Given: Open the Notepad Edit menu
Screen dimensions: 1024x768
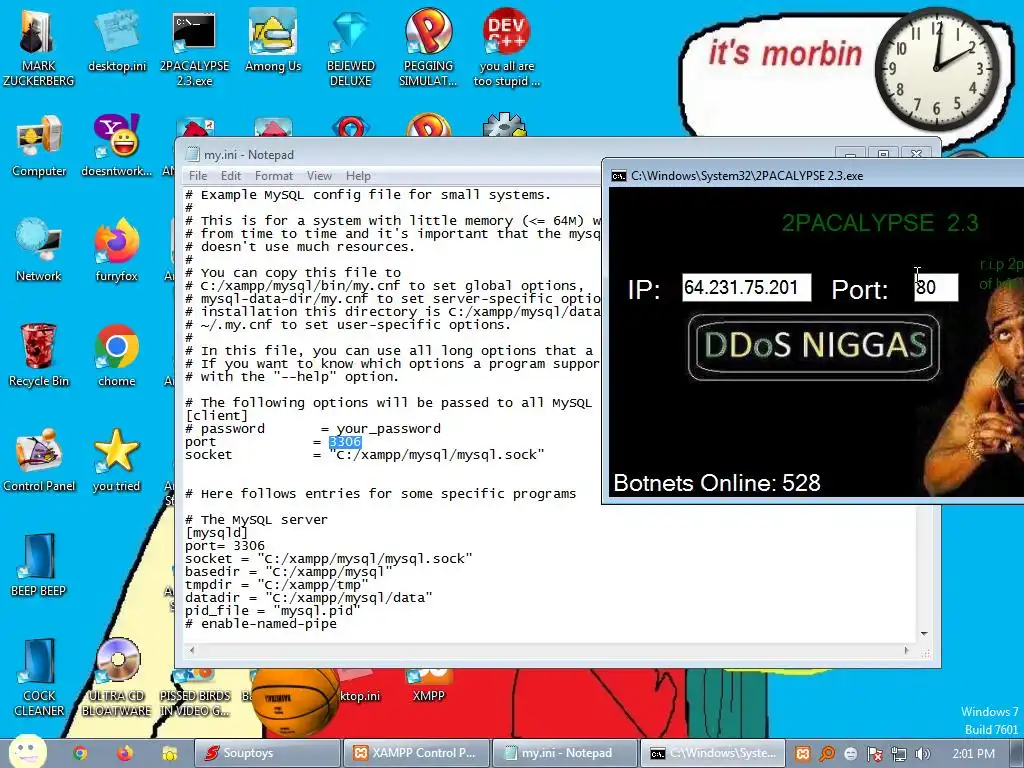Looking at the screenshot, I should point(231,176).
